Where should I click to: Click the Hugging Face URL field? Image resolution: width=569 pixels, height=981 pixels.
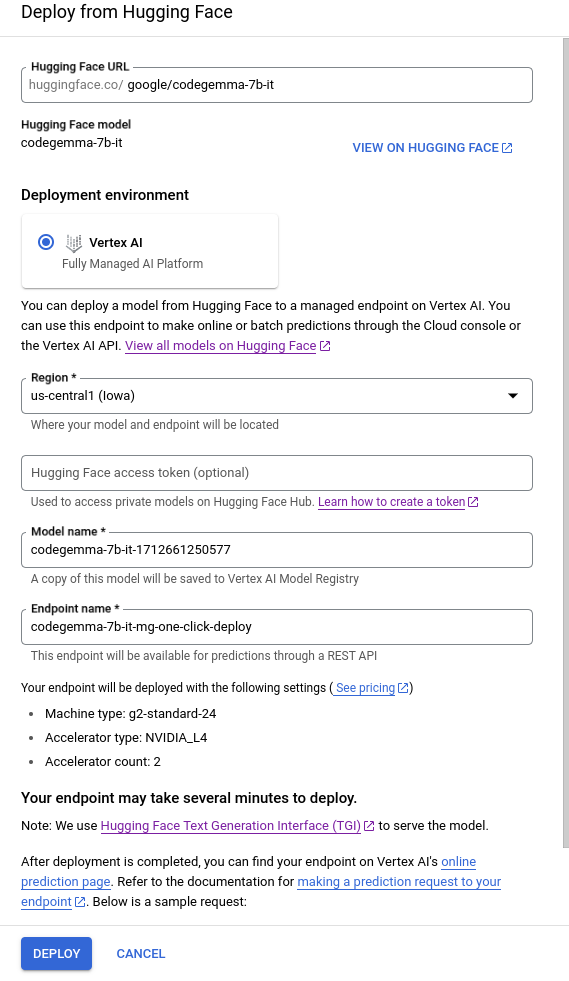click(277, 85)
